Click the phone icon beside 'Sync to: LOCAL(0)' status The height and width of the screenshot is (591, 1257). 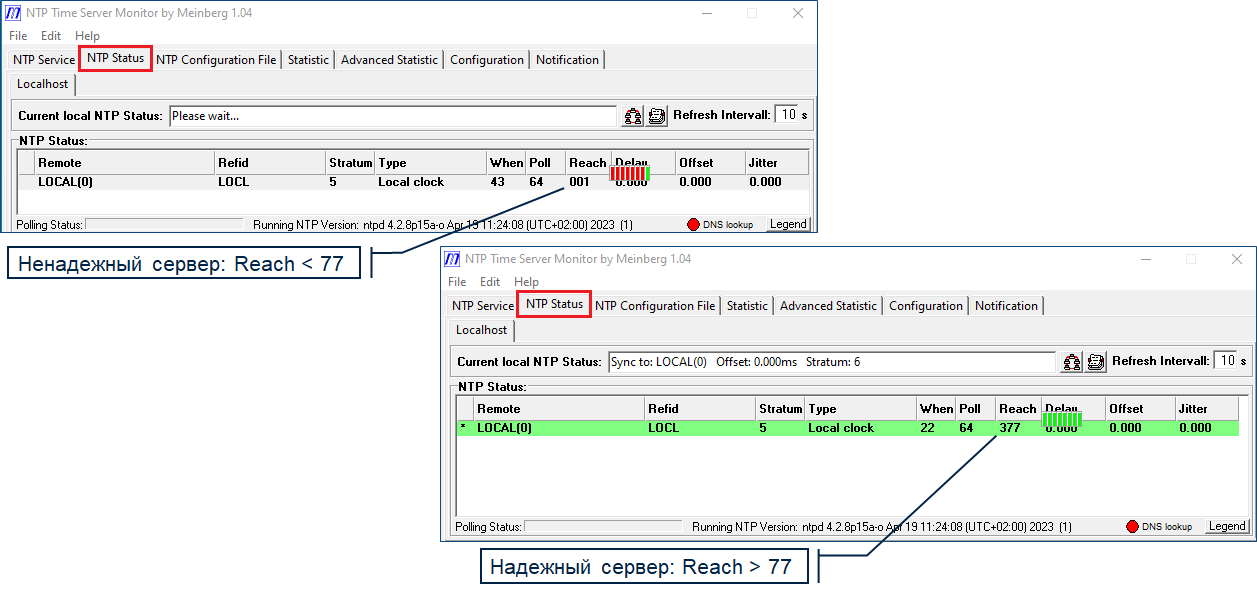coord(1095,362)
